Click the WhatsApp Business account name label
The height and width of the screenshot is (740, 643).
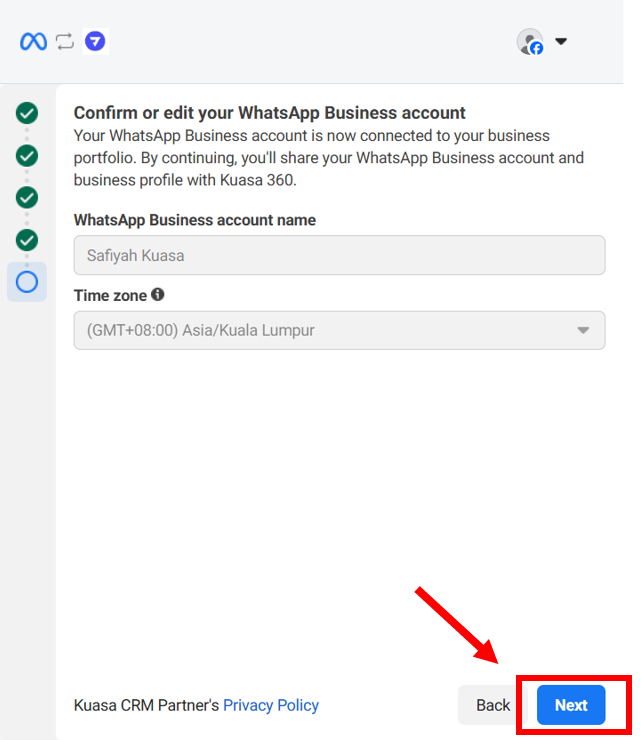195,220
